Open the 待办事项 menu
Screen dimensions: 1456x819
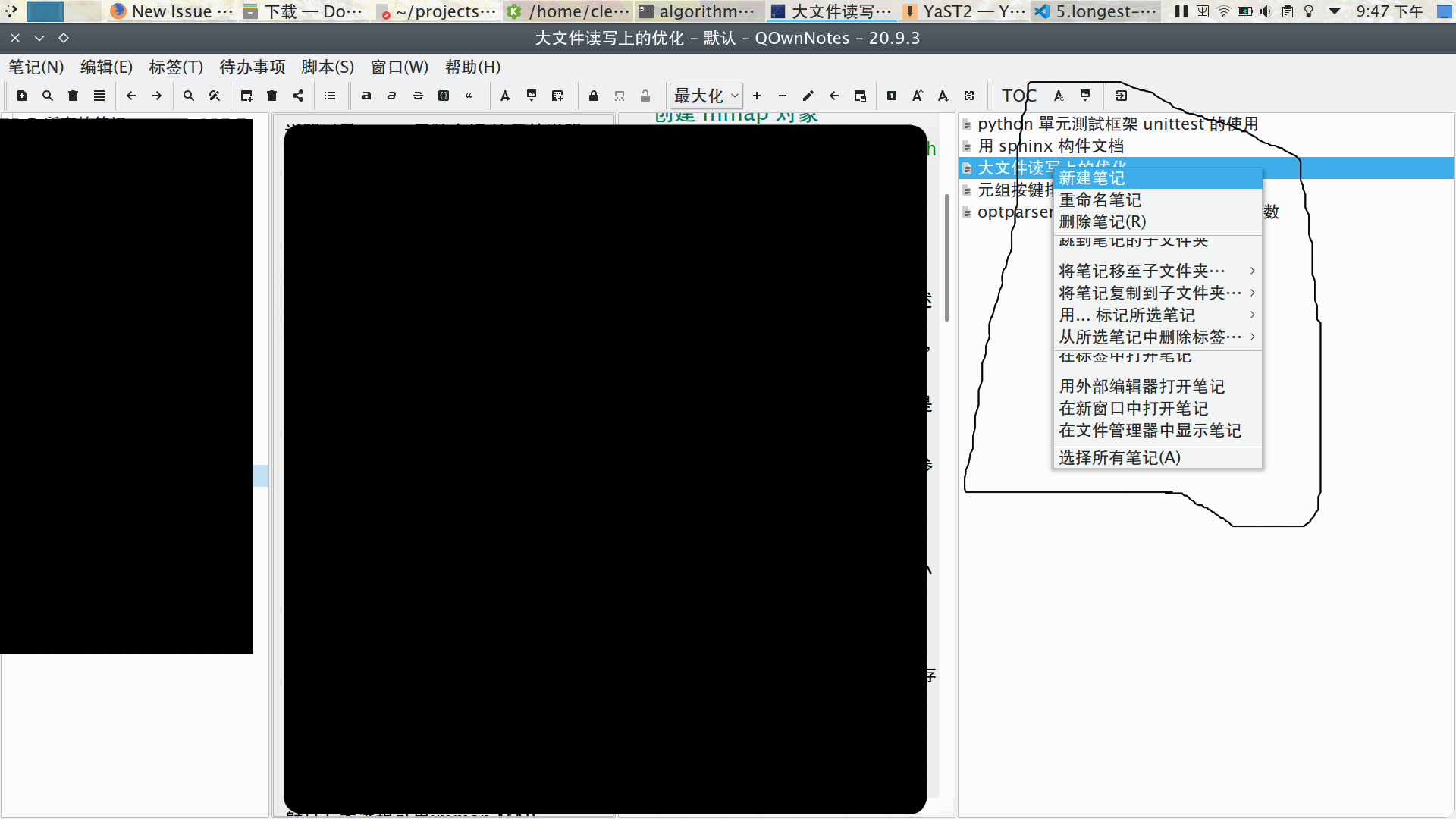pos(253,67)
